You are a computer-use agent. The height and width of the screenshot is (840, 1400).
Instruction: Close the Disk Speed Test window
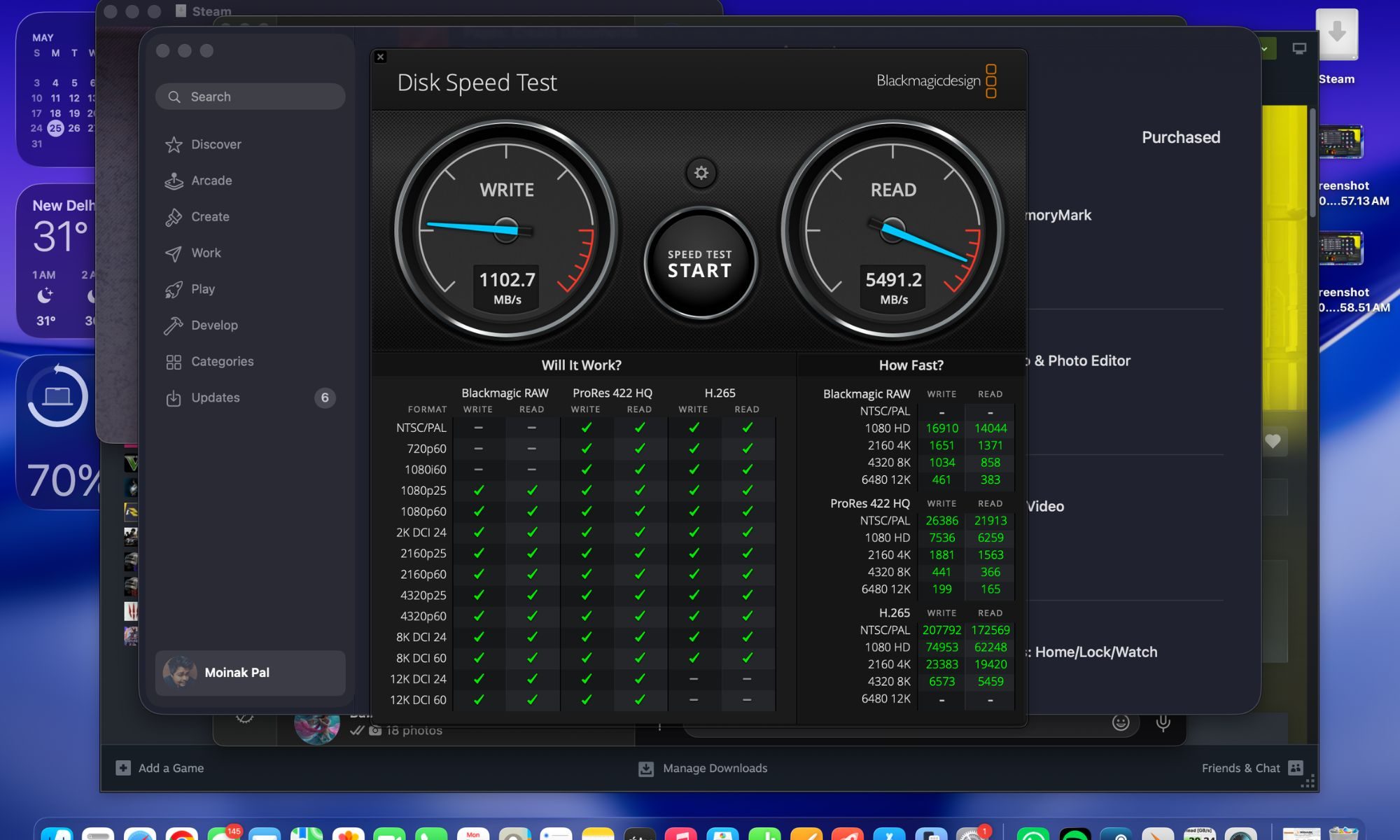380,57
